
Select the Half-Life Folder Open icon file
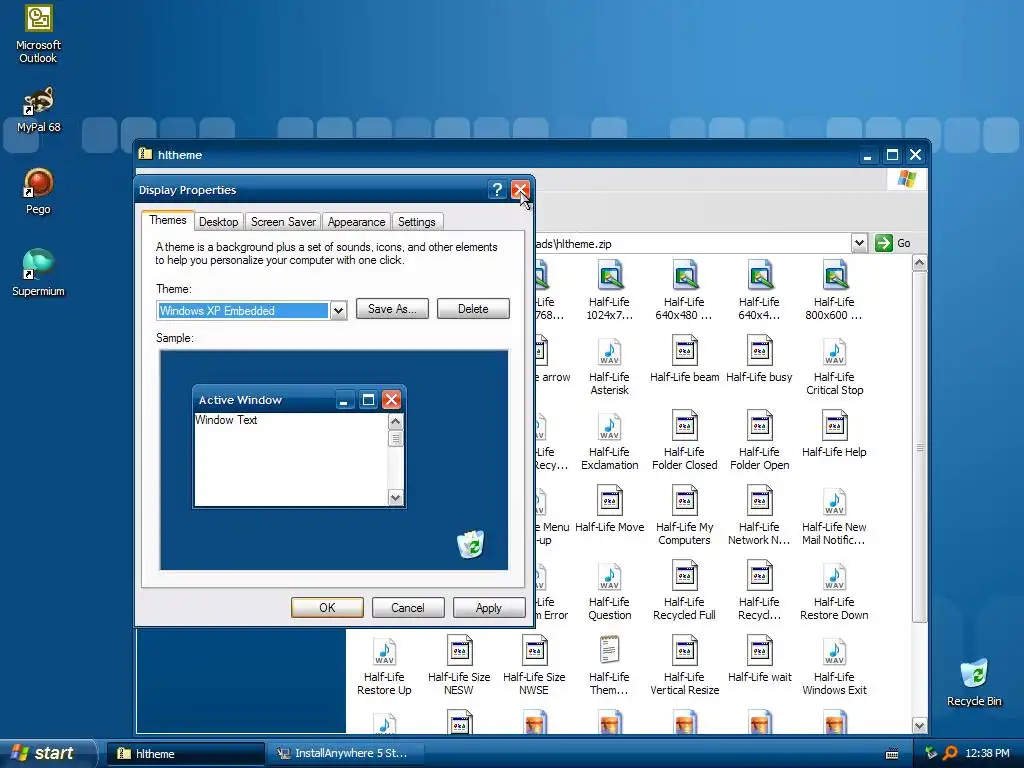coord(760,441)
